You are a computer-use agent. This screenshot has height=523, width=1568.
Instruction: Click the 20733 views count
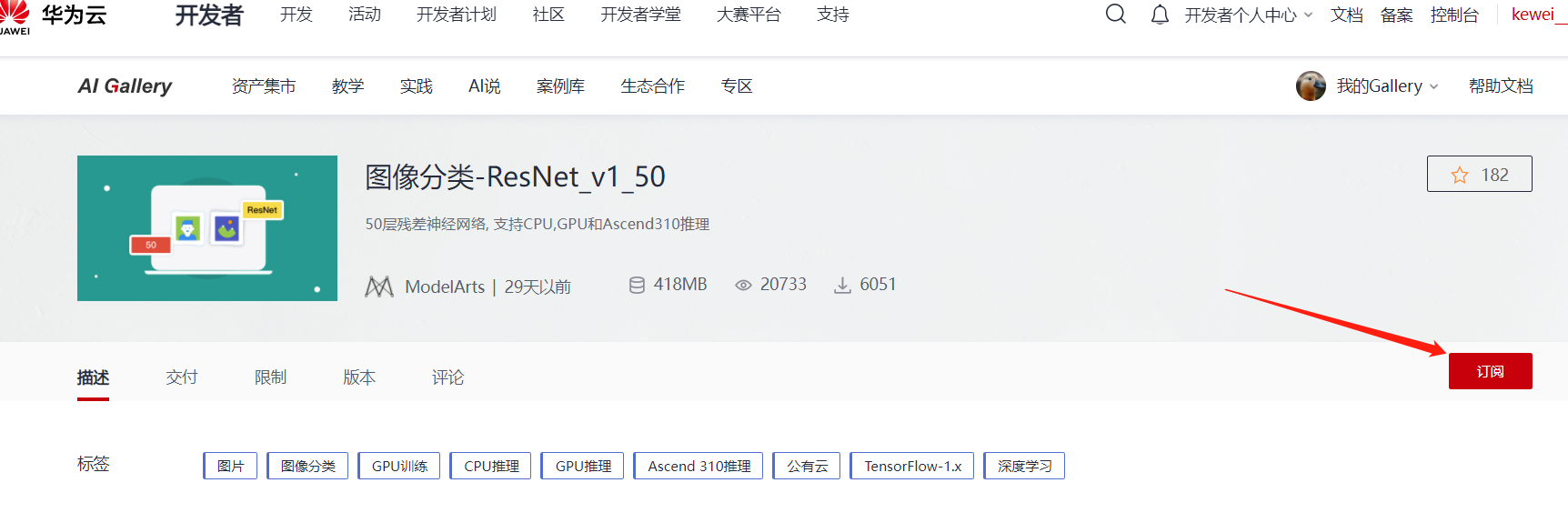pyautogui.click(x=783, y=285)
